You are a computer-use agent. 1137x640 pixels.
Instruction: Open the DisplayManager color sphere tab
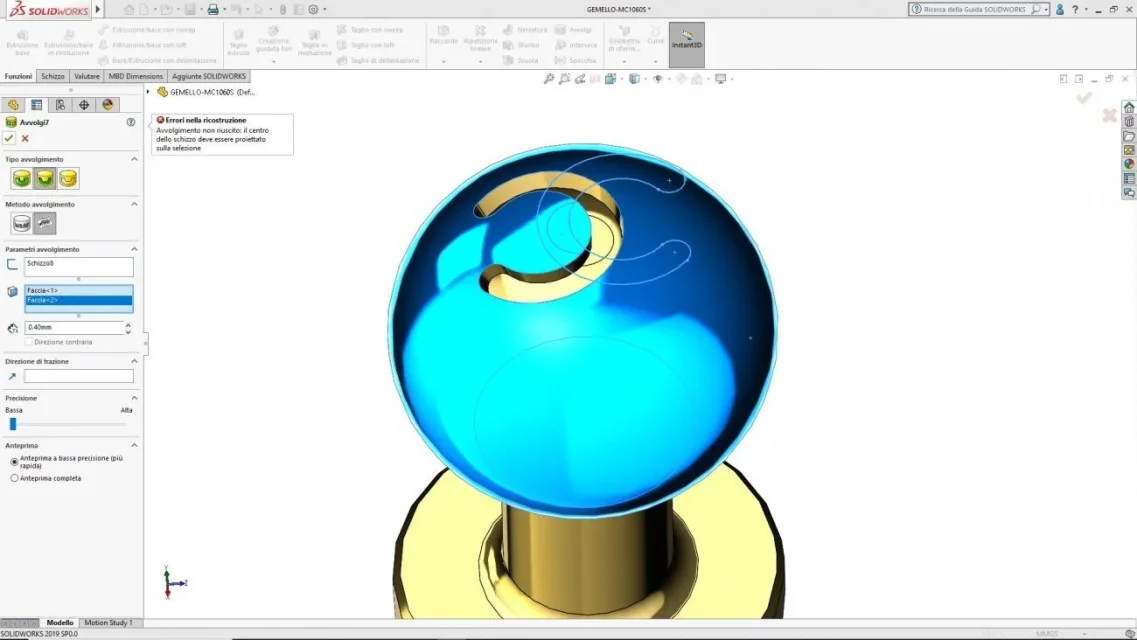pyautogui.click(x=108, y=105)
